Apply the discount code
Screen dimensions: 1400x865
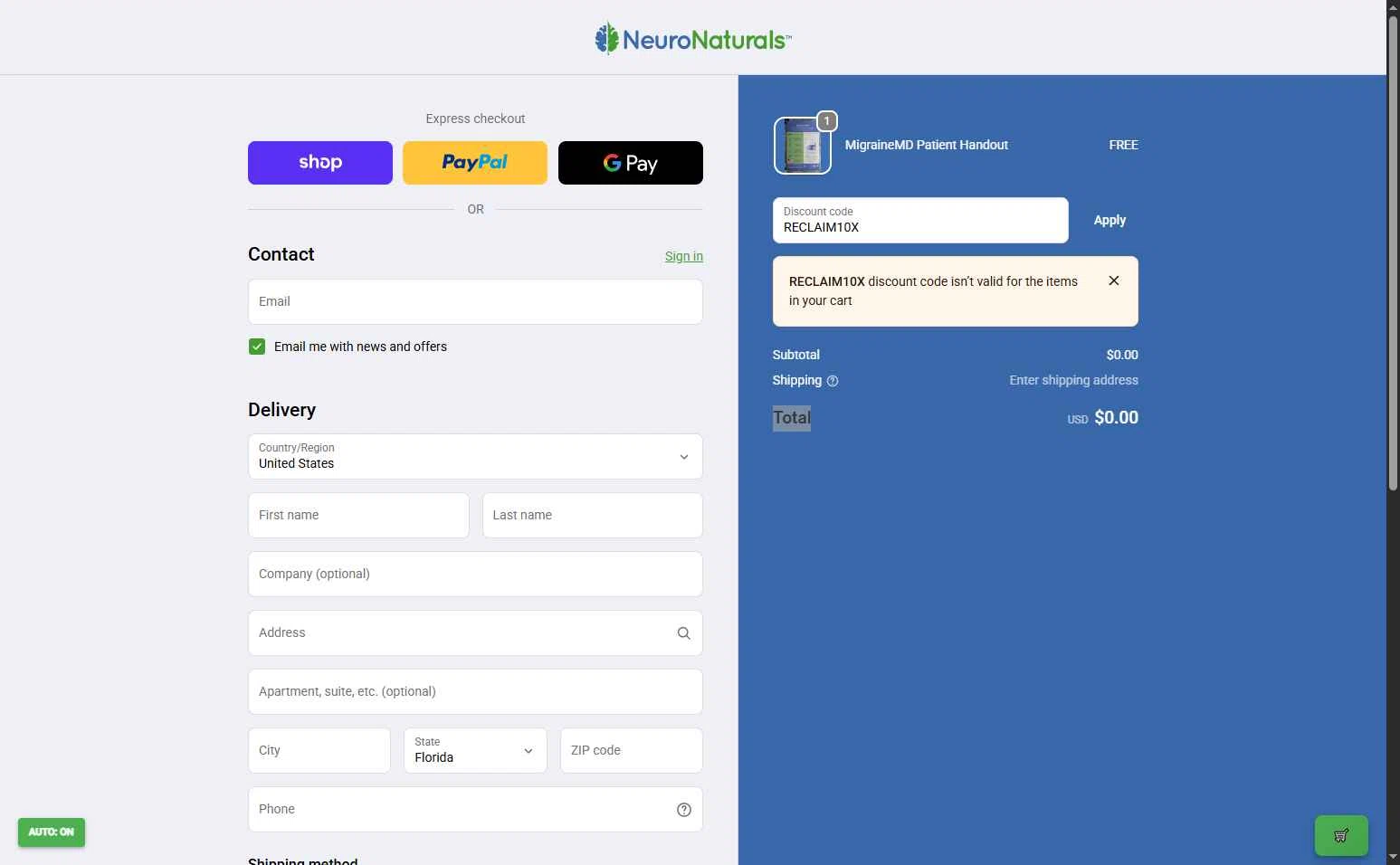pos(1110,220)
